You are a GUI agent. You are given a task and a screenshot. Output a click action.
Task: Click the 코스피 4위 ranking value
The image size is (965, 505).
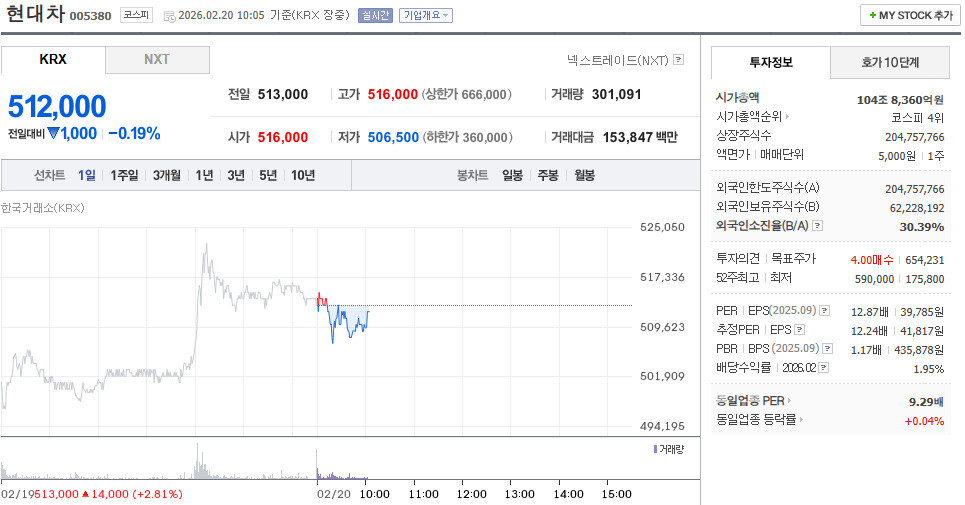[918, 118]
